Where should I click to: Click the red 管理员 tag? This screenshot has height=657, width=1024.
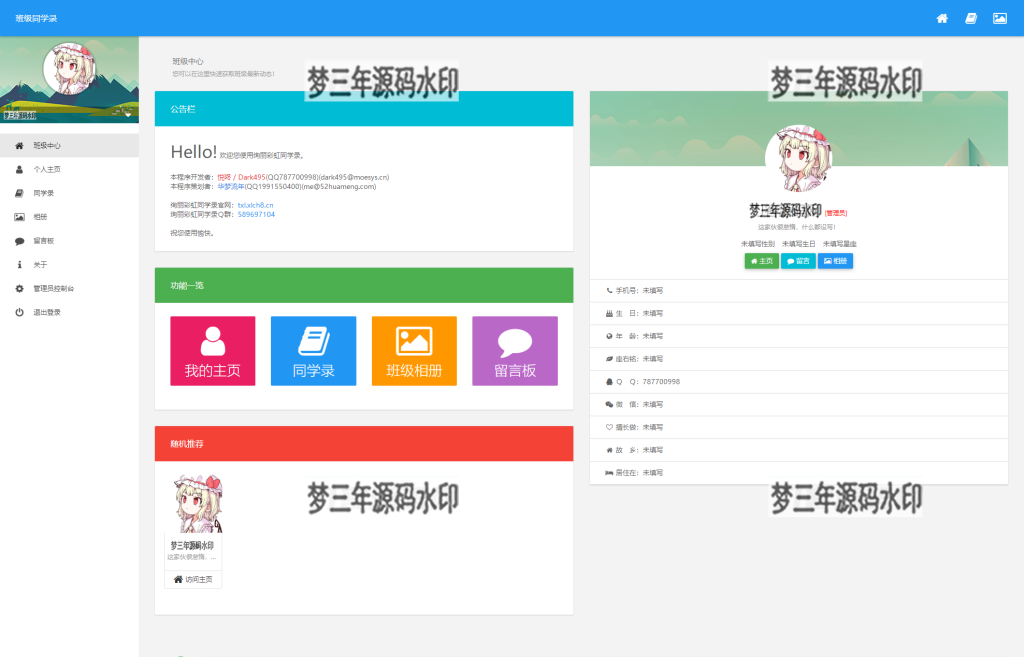tap(836, 213)
